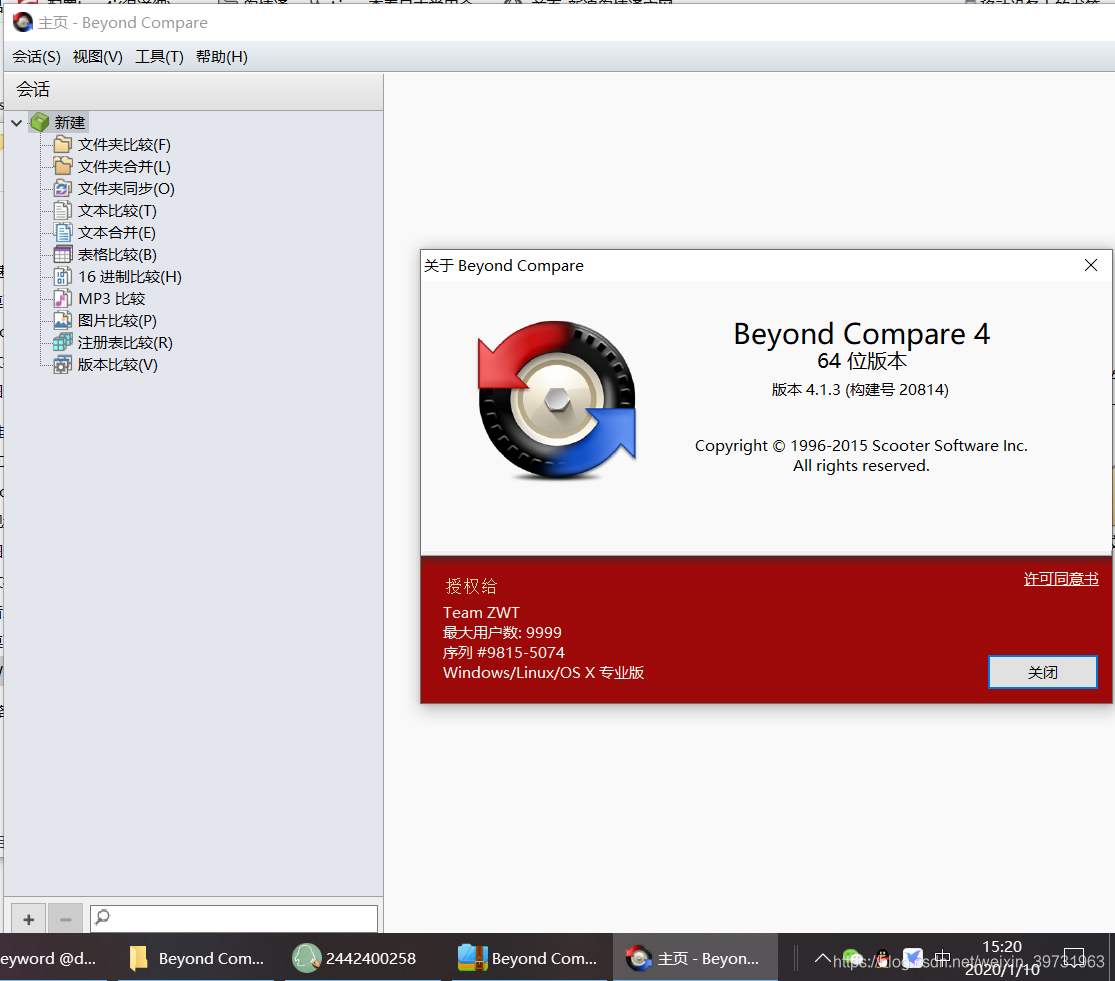
Task: Open the 工具(T) menu
Action: coord(159,57)
